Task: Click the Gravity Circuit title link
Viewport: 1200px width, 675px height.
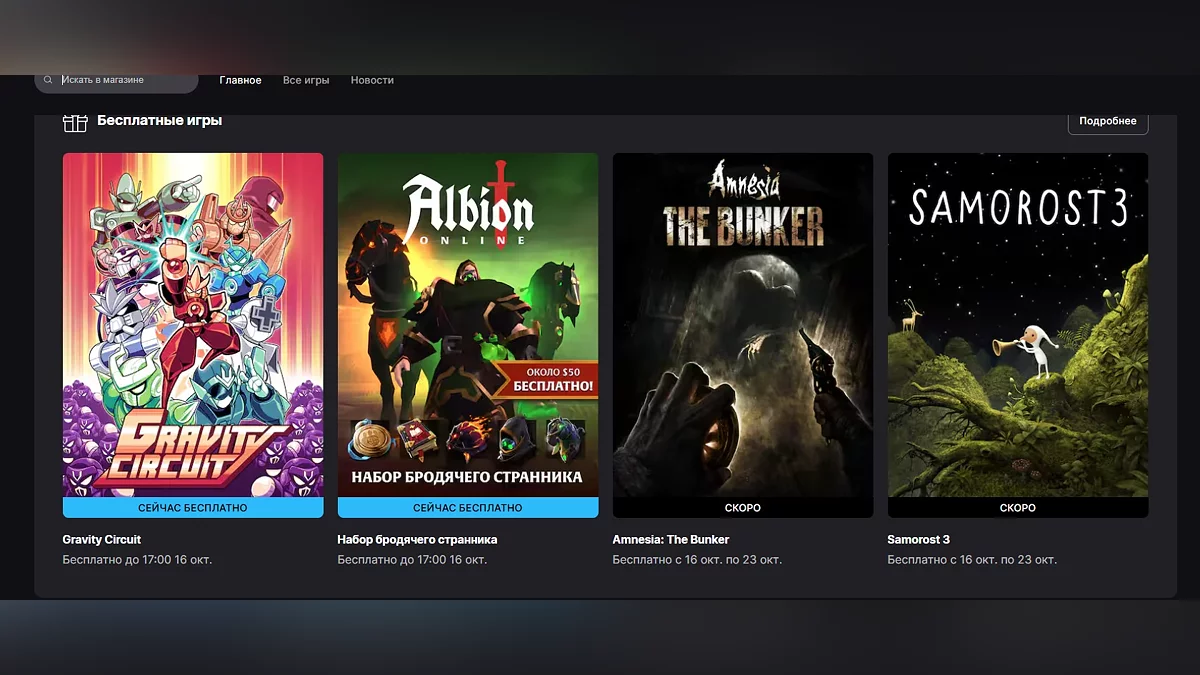Action: coord(102,540)
